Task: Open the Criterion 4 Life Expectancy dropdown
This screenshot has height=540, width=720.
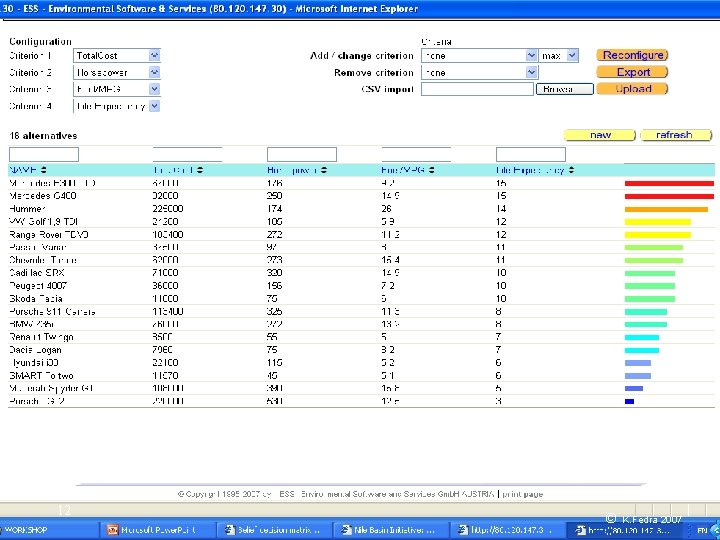Action: 117,106
